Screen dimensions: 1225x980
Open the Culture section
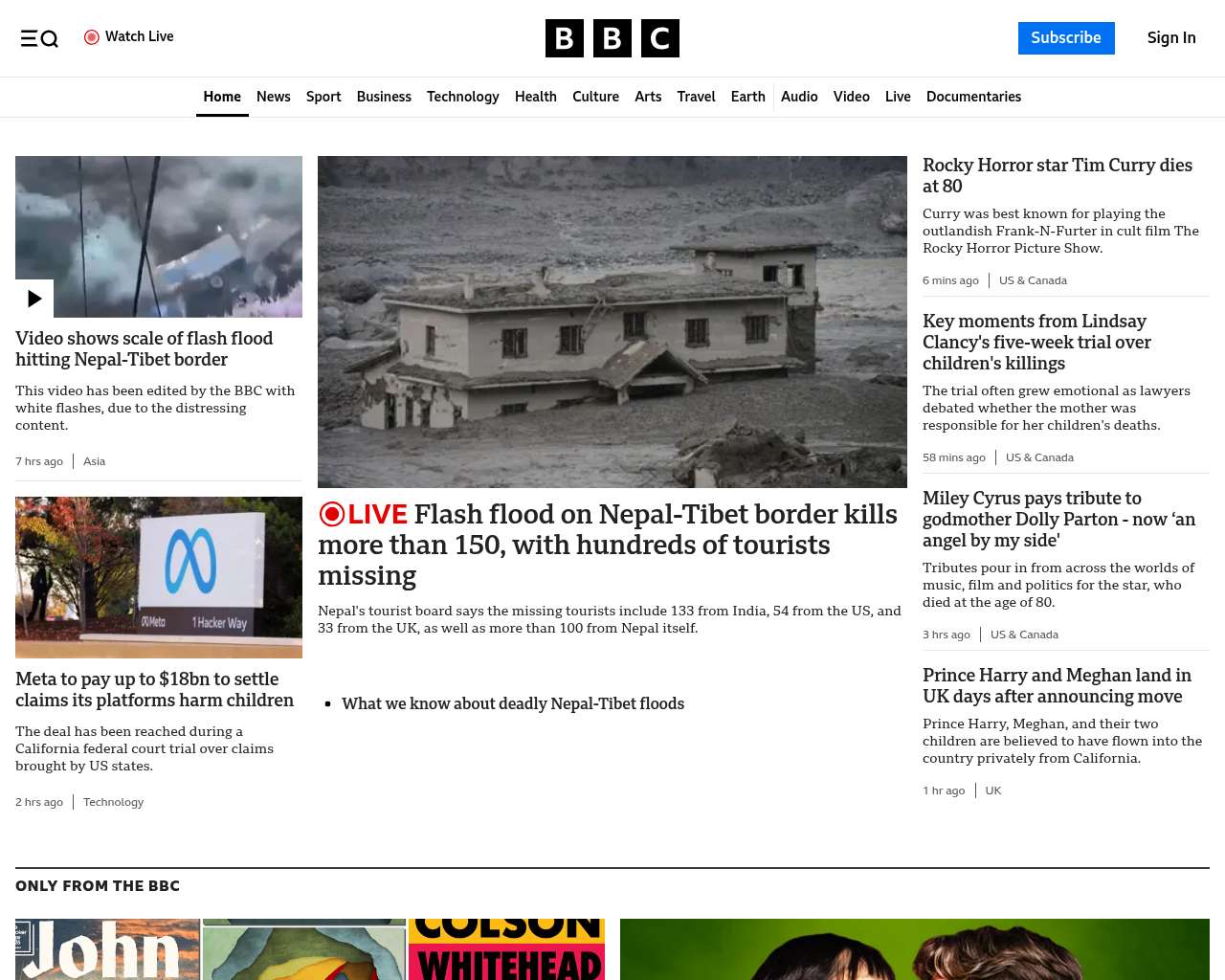click(595, 97)
